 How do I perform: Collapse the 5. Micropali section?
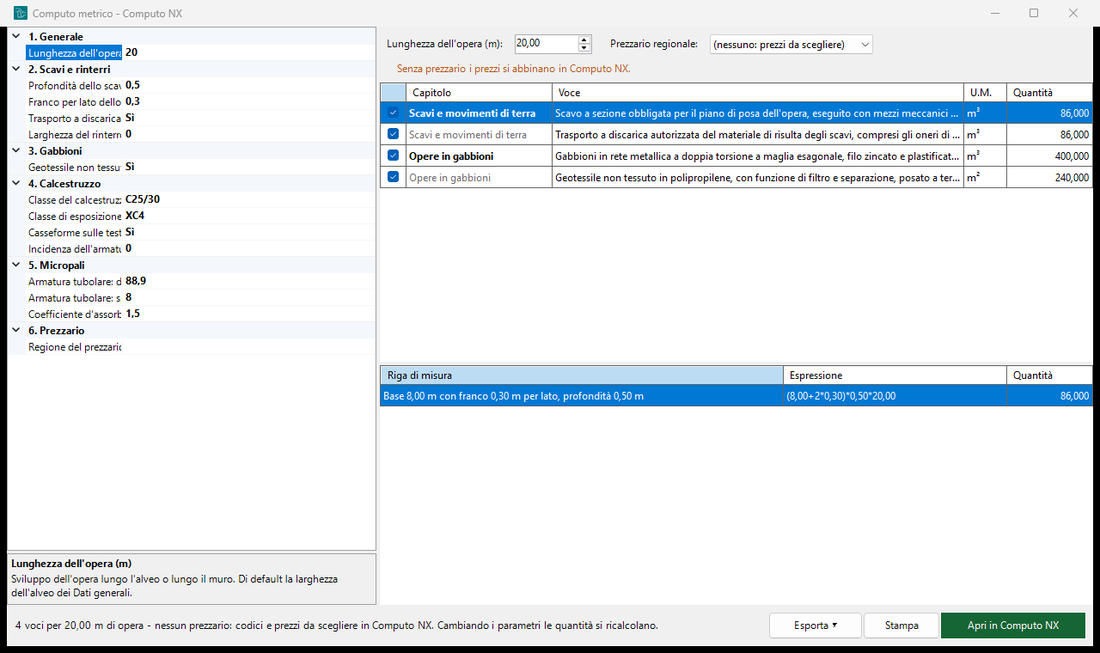pos(16,265)
